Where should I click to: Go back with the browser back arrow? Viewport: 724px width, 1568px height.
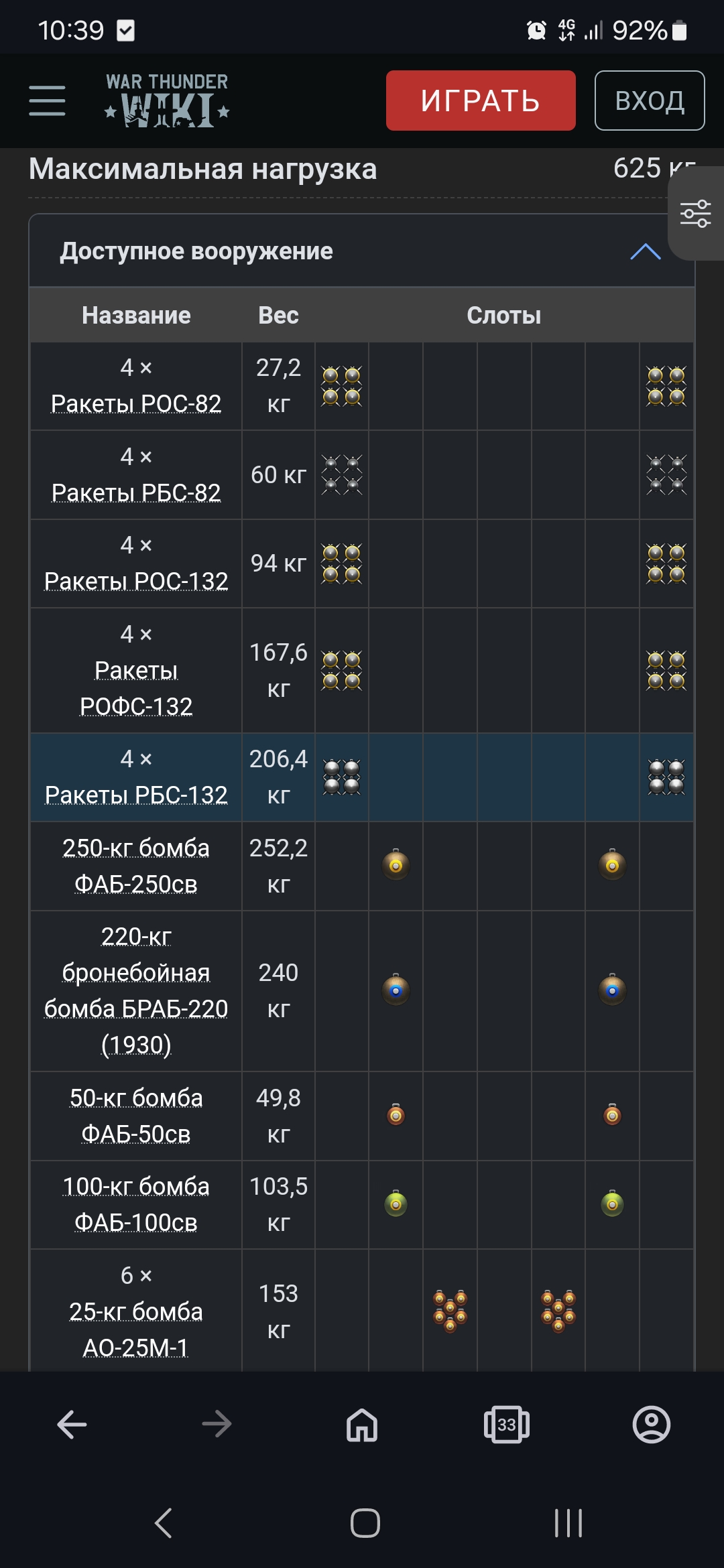click(72, 1424)
